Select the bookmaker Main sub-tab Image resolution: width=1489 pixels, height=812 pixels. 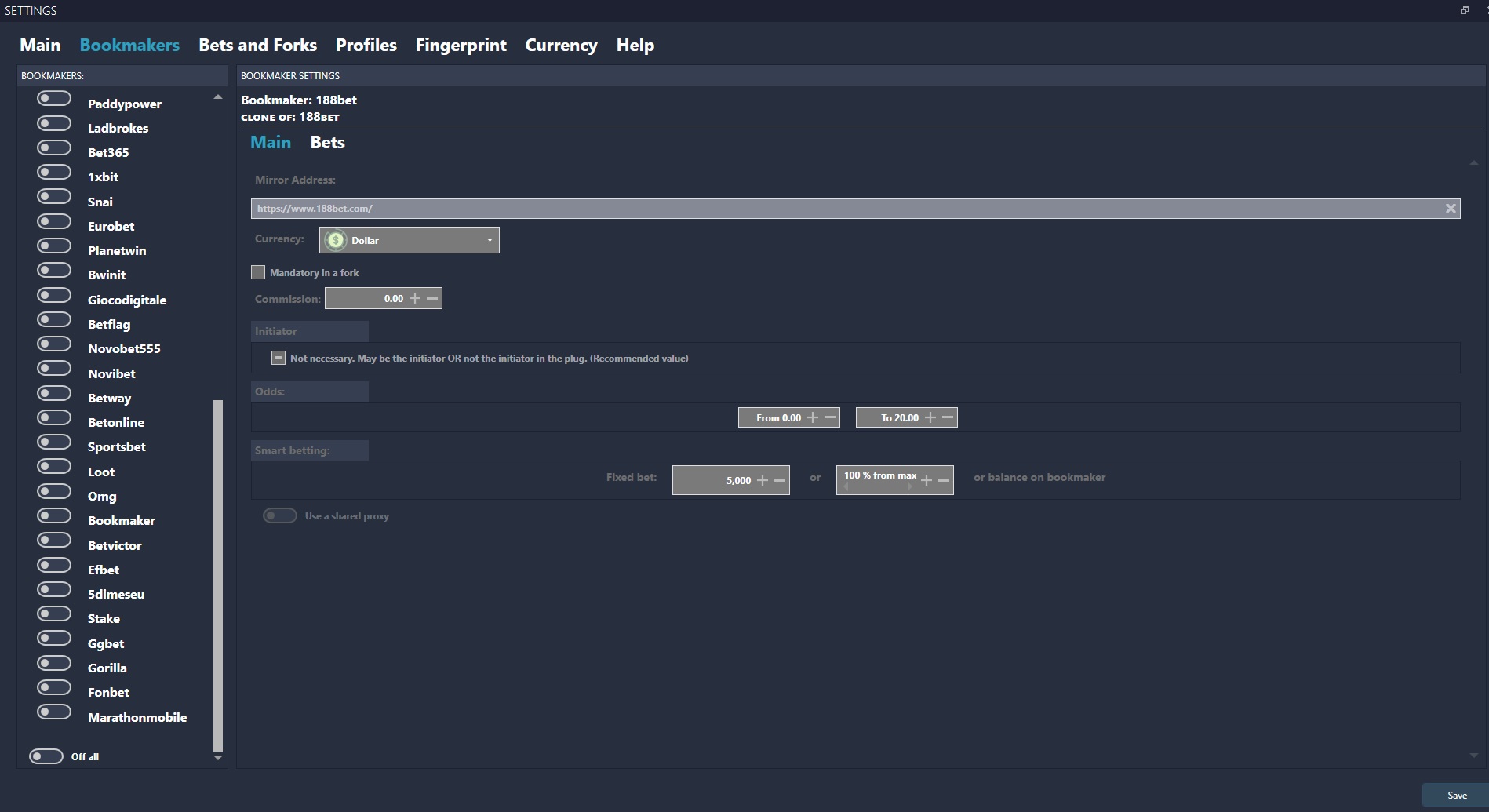[x=271, y=142]
